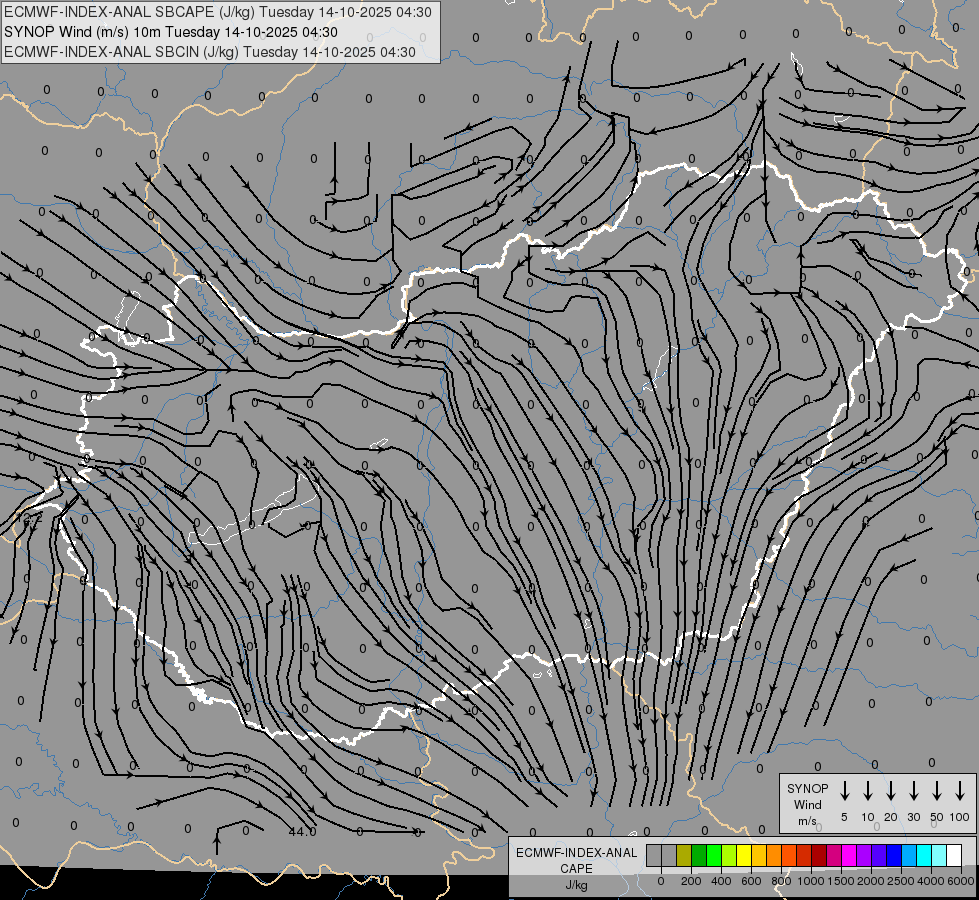979x900 pixels.
Task: Click the 5 m/s wind arrow in legend
Action: click(845, 791)
